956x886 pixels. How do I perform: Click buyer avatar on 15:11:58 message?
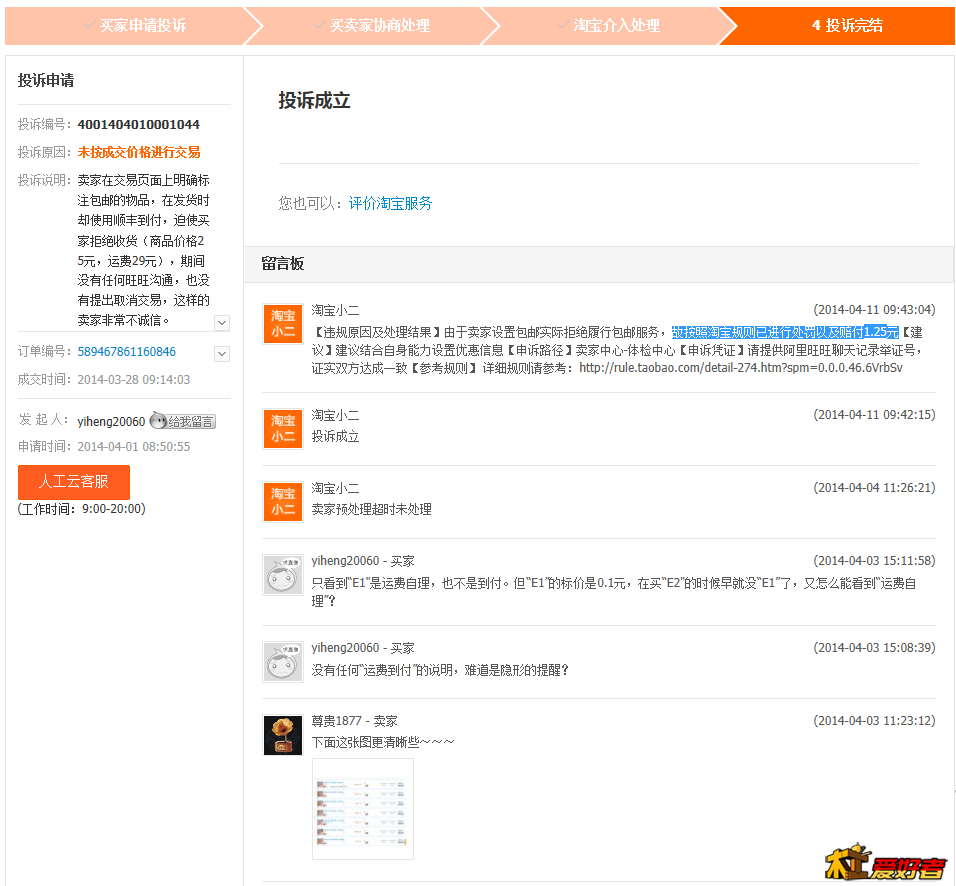coord(283,575)
